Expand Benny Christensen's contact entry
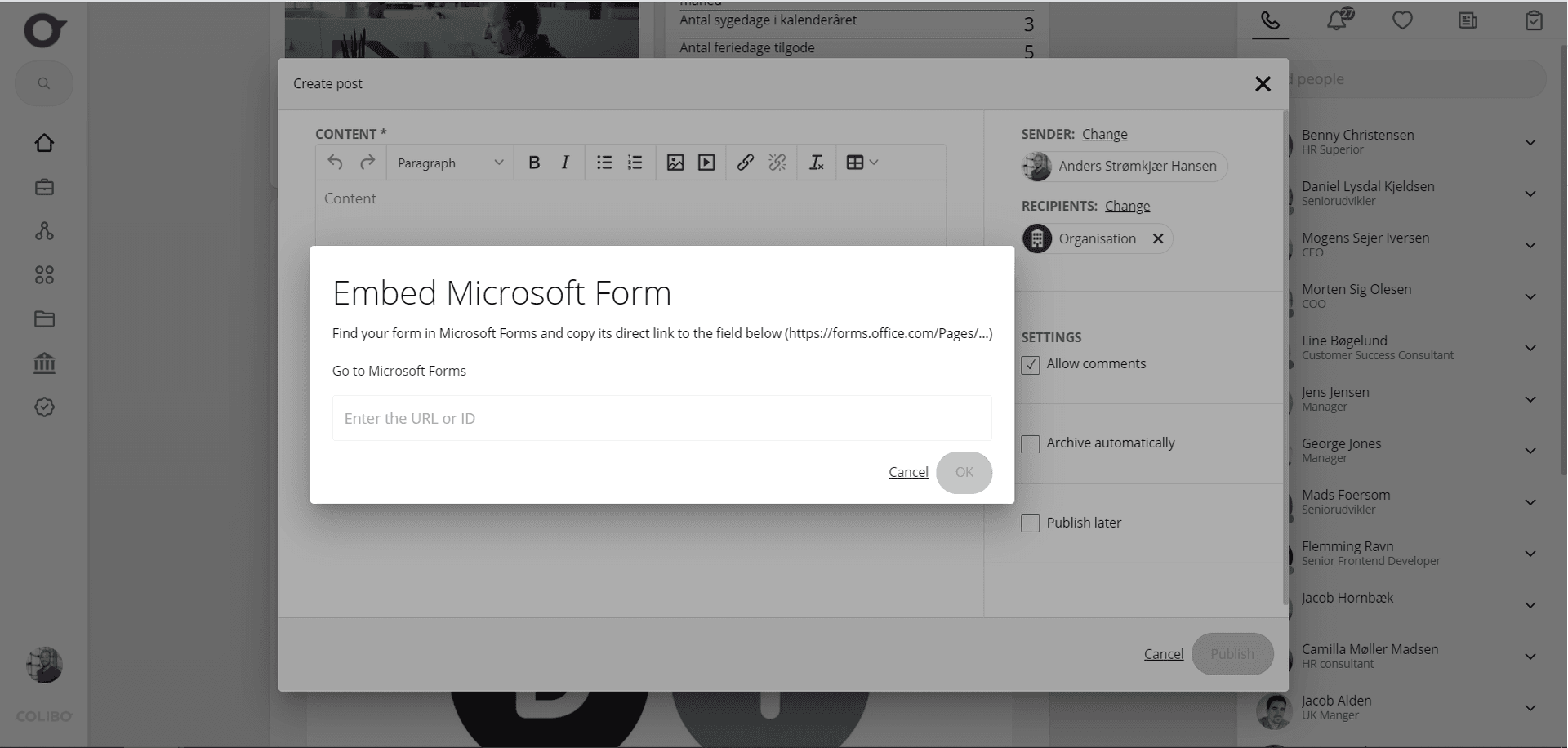This screenshot has height=748, width=1568. (x=1530, y=142)
